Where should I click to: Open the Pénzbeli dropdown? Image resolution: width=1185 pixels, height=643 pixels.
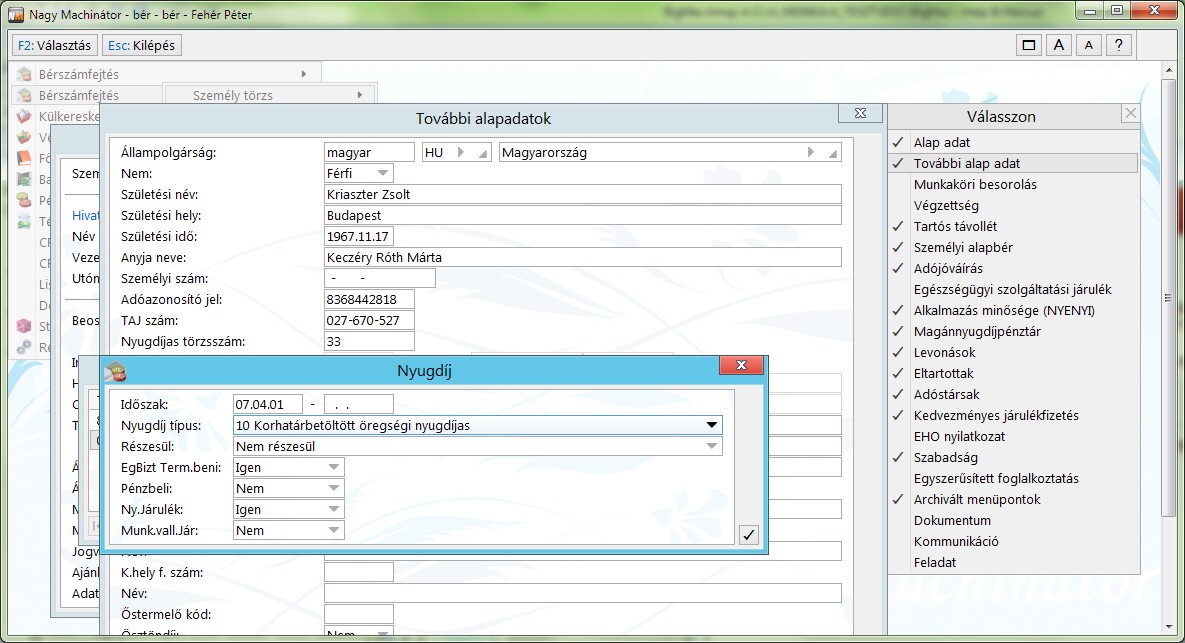(x=333, y=489)
